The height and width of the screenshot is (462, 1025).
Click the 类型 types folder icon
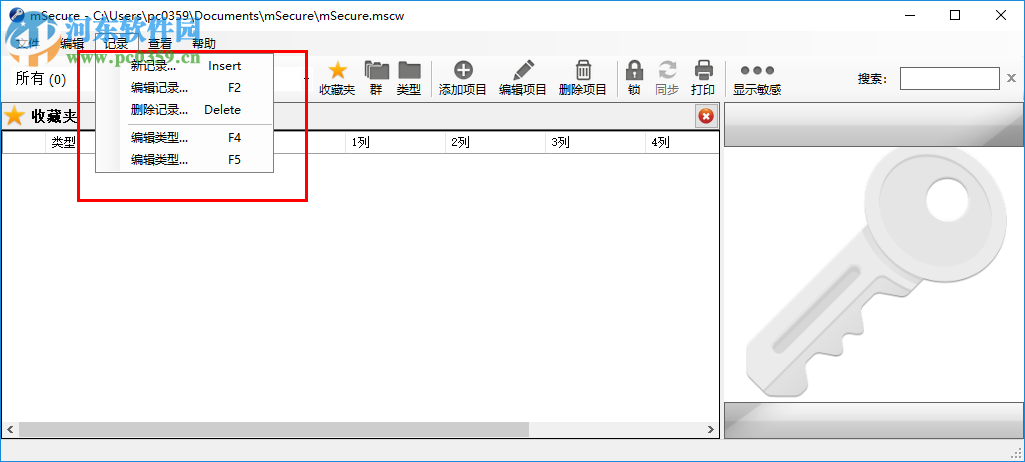pos(409,70)
